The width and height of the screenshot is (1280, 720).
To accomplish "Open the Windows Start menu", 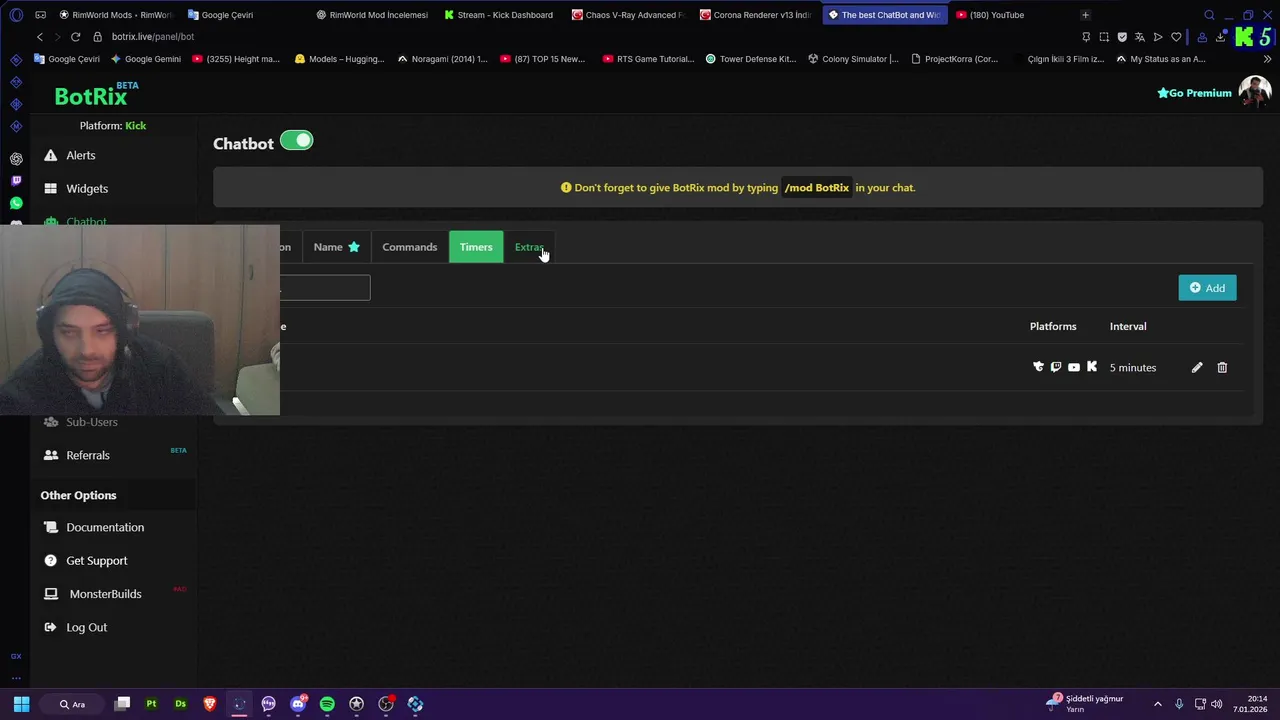I will (x=21, y=704).
